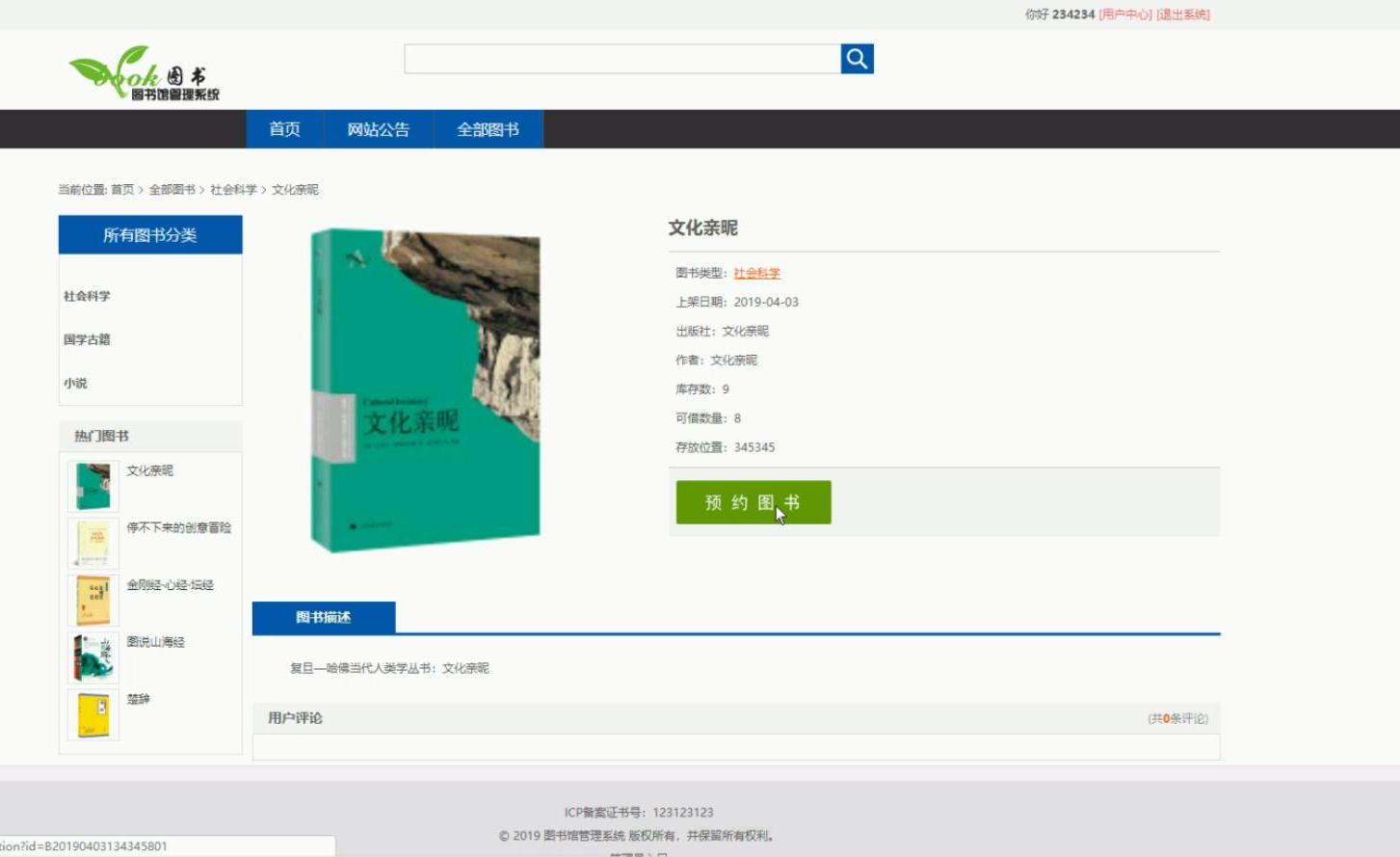Open the 全部图书 menu item
The image size is (1400, 857).
pyautogui.click(x=489, y=128)
